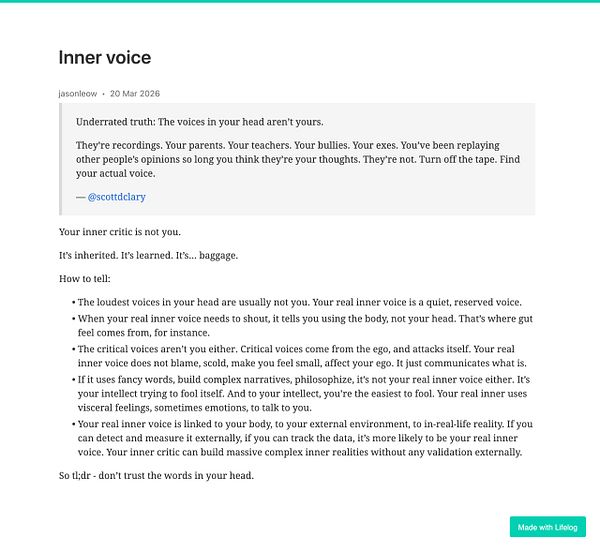
Task: Click the bullet about "The loudest voices"
Action: click(299, 302)
